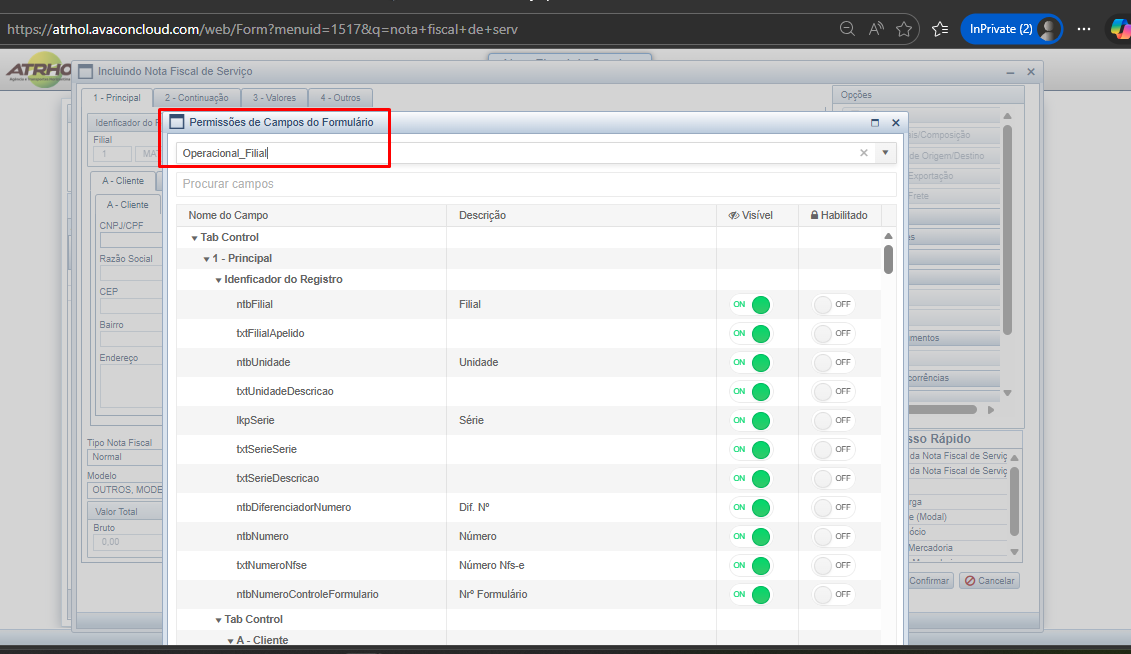The height and width of the screenshot is (654, 1131).
Task: Open the browser favorites list icon
Action: coord(940,29)
